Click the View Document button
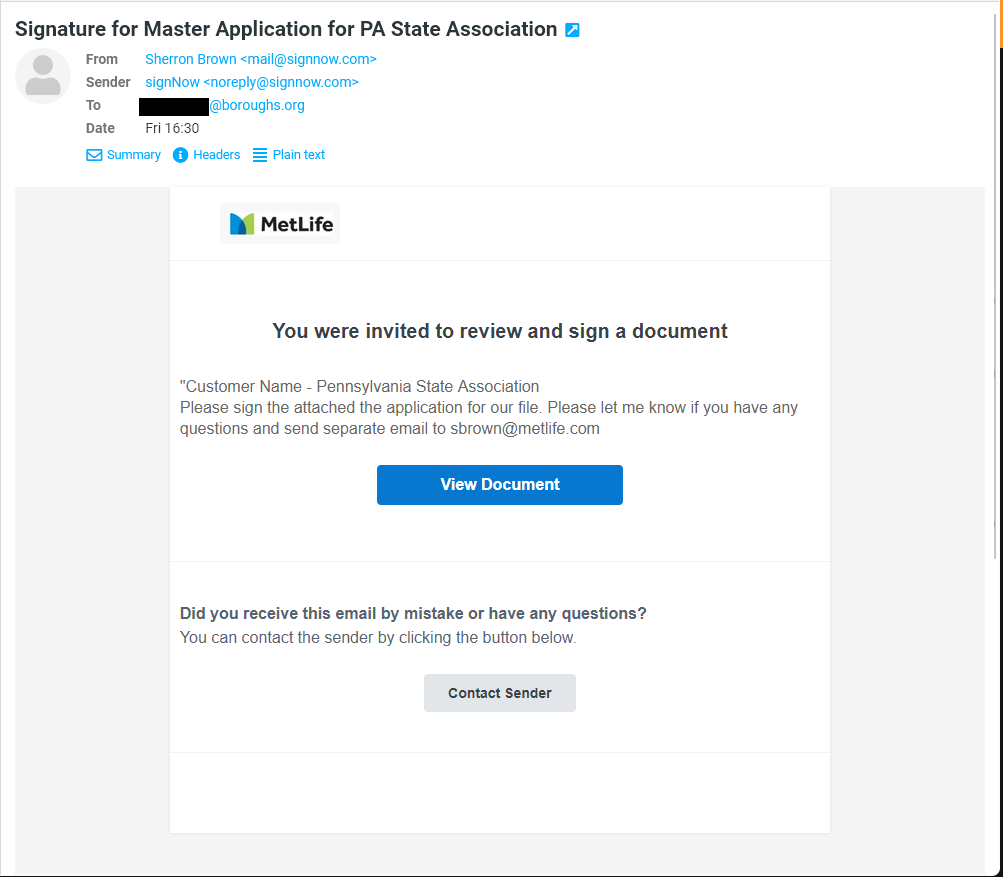The height and width of the screenshot is (877, 1003). click(x=500, y=485)
